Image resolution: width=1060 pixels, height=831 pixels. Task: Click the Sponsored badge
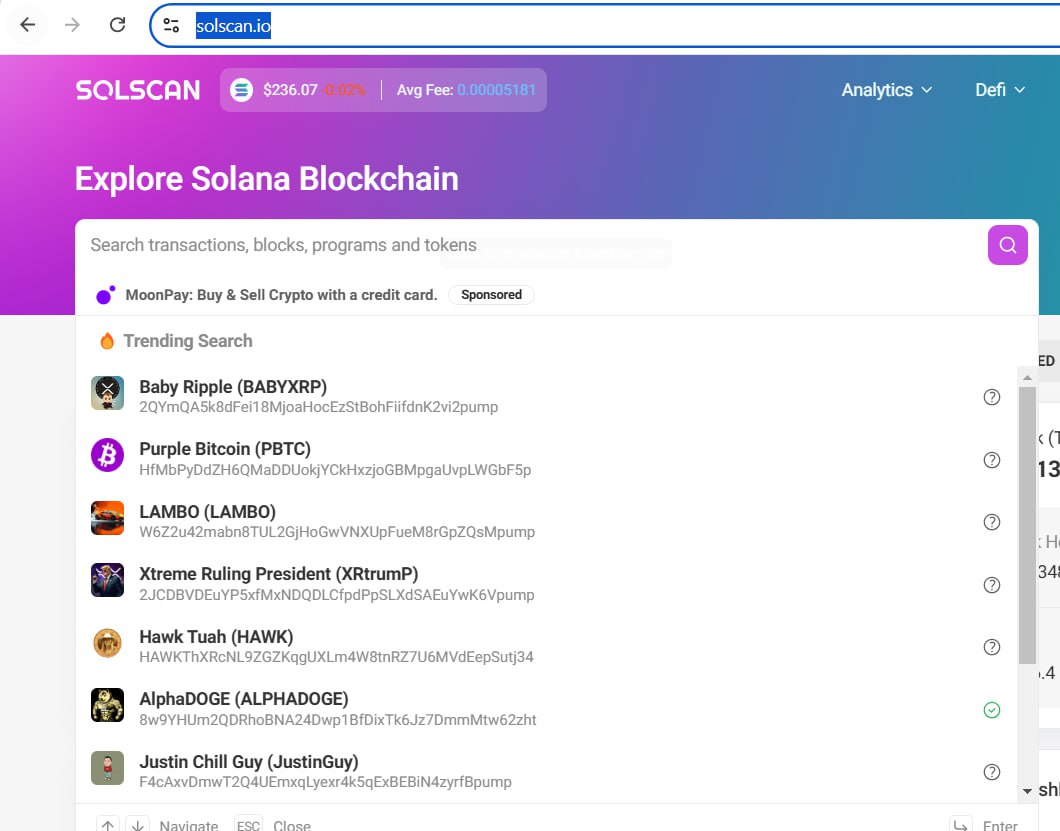point(491,295)
